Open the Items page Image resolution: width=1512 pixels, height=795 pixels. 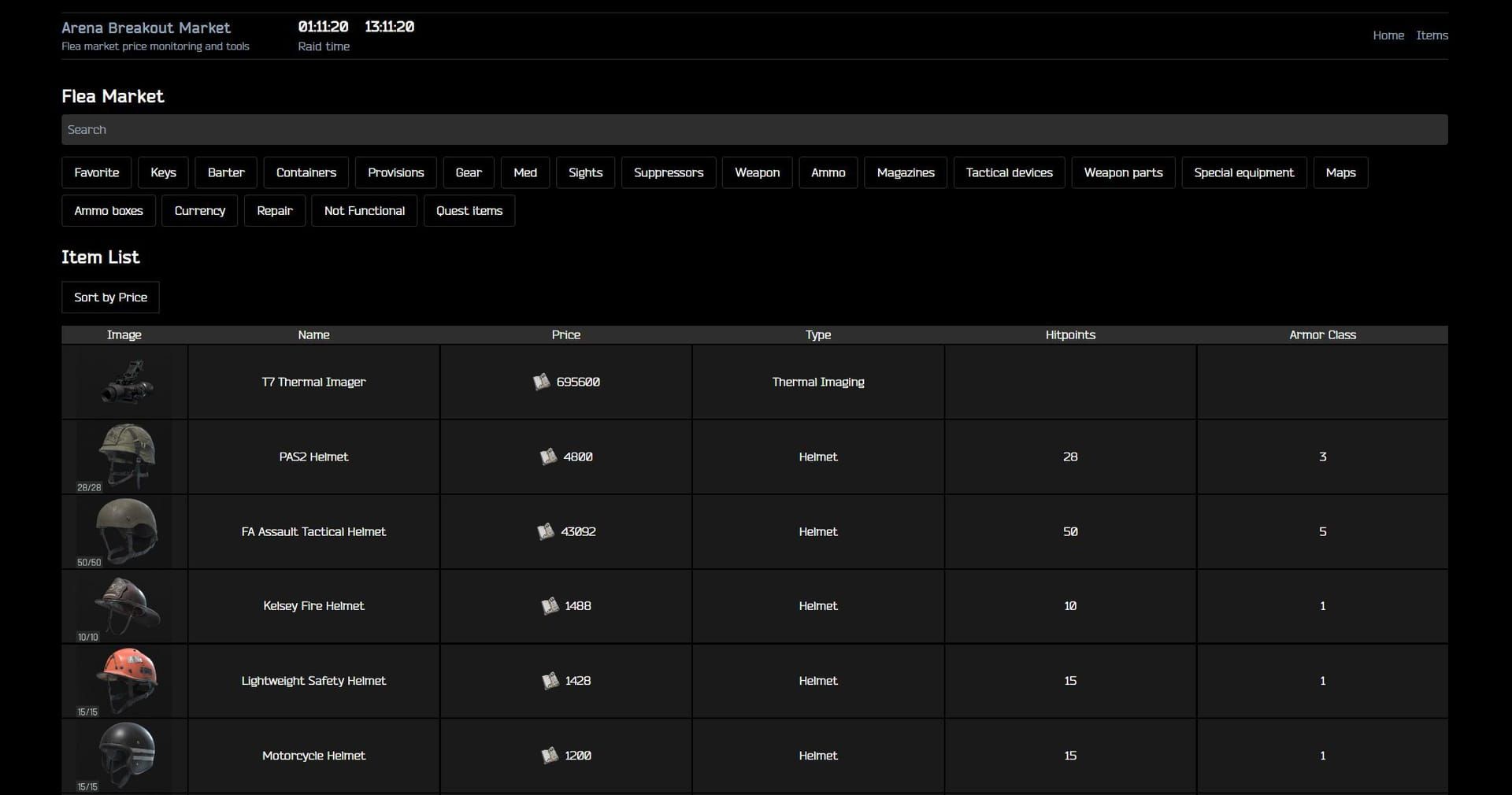click(x=1432, y=35)
